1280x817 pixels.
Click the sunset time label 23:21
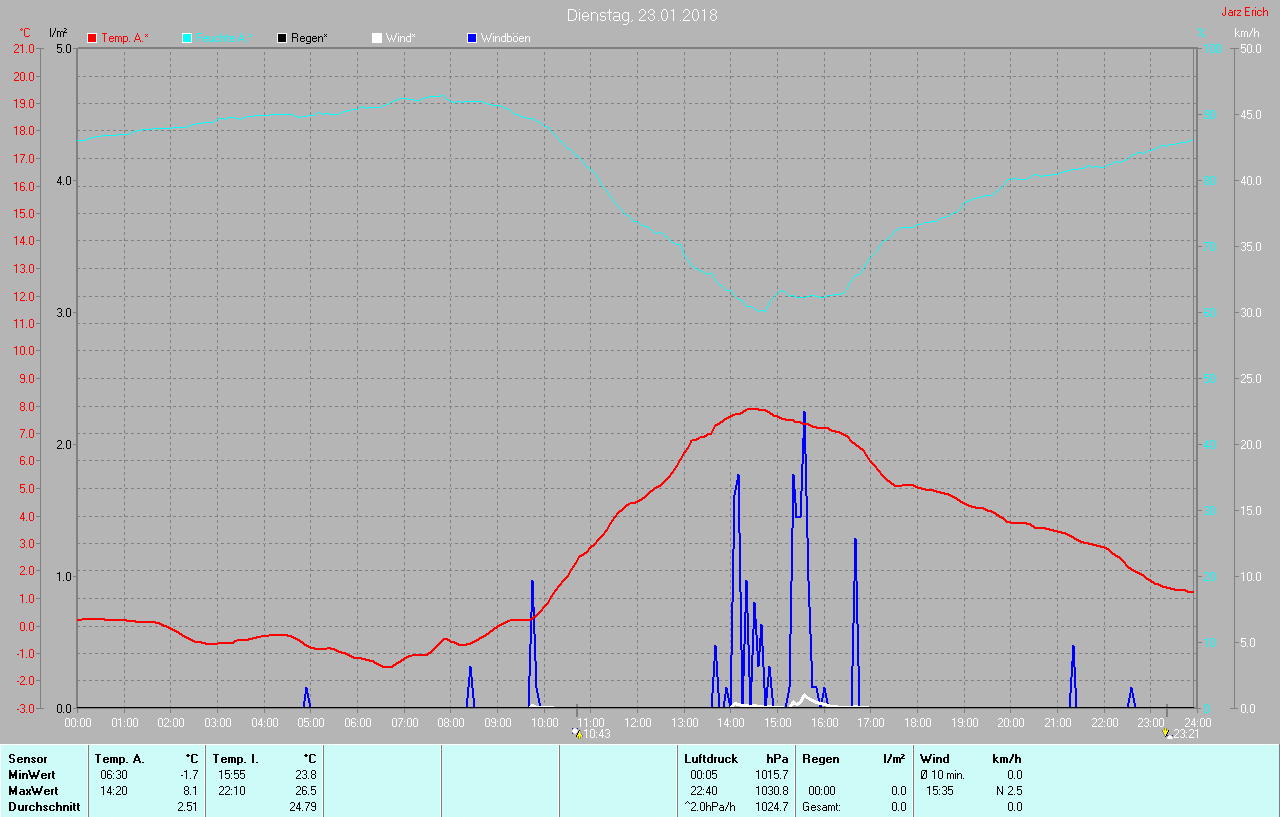pyautogui.click(x=1186, y=734)
